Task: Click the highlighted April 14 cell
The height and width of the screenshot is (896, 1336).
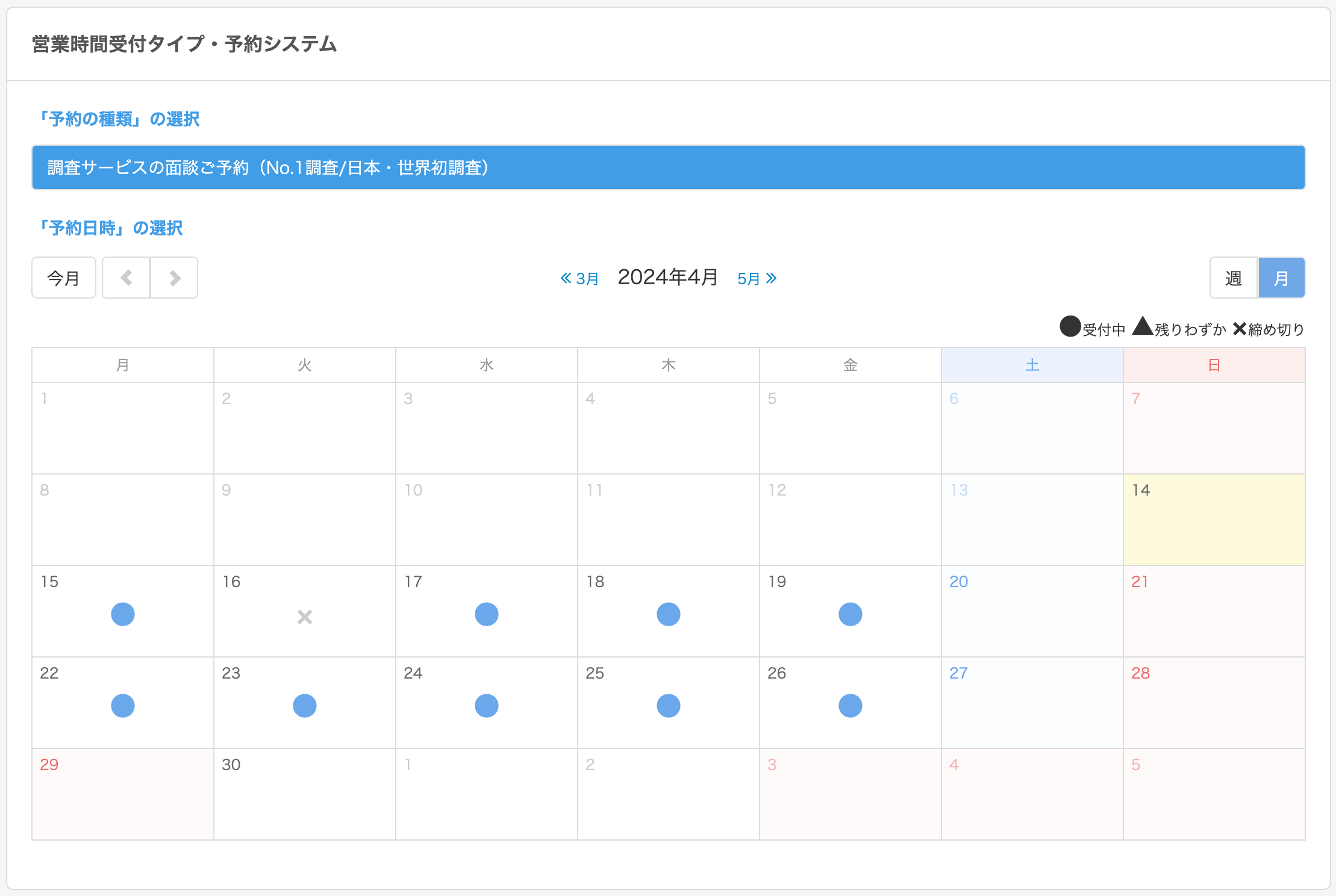Action: [x=1214, y=520]
